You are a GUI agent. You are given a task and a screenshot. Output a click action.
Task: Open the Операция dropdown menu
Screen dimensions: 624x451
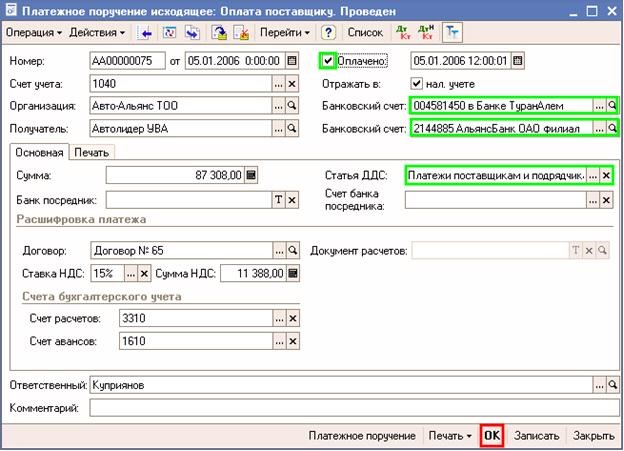[x=33, y=33]
